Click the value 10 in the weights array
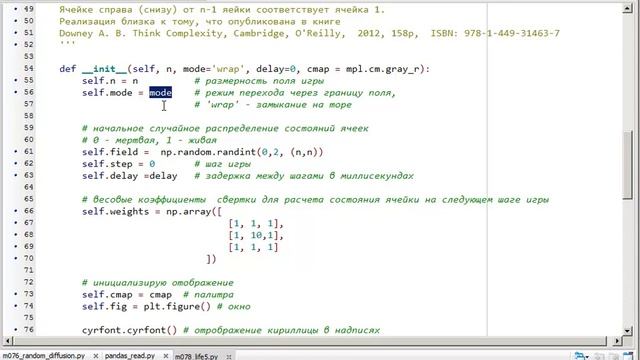This screenshot has width=640, height=360. pos(256,235)
